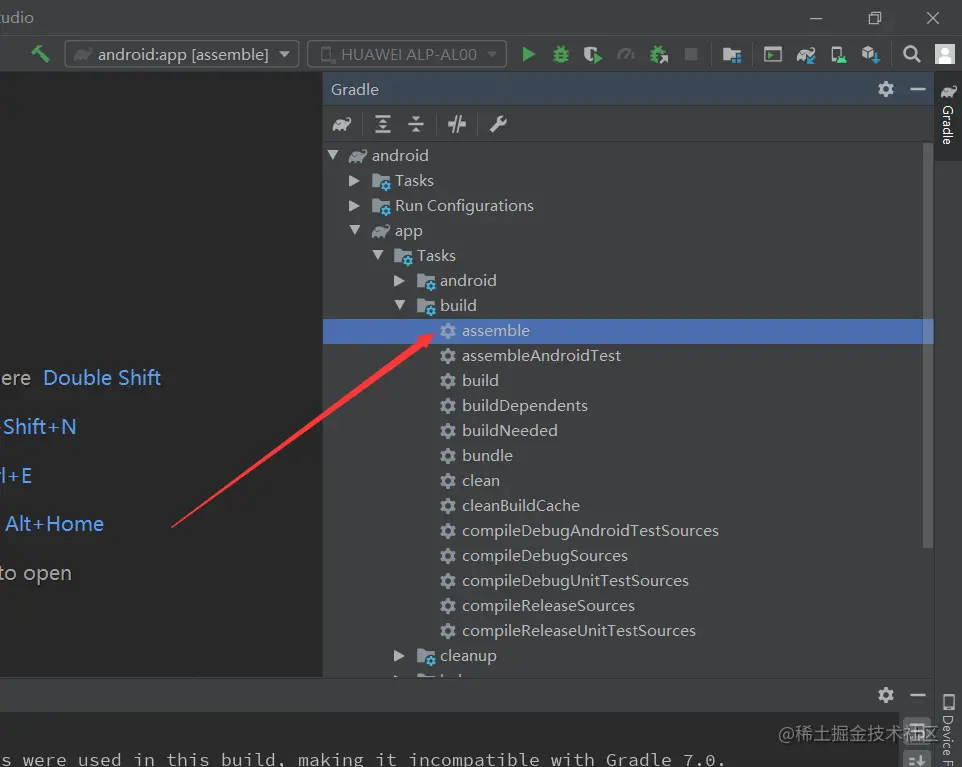Hide the bottom build panel
Screen dimensions: 962x767
tap(918, 695)
